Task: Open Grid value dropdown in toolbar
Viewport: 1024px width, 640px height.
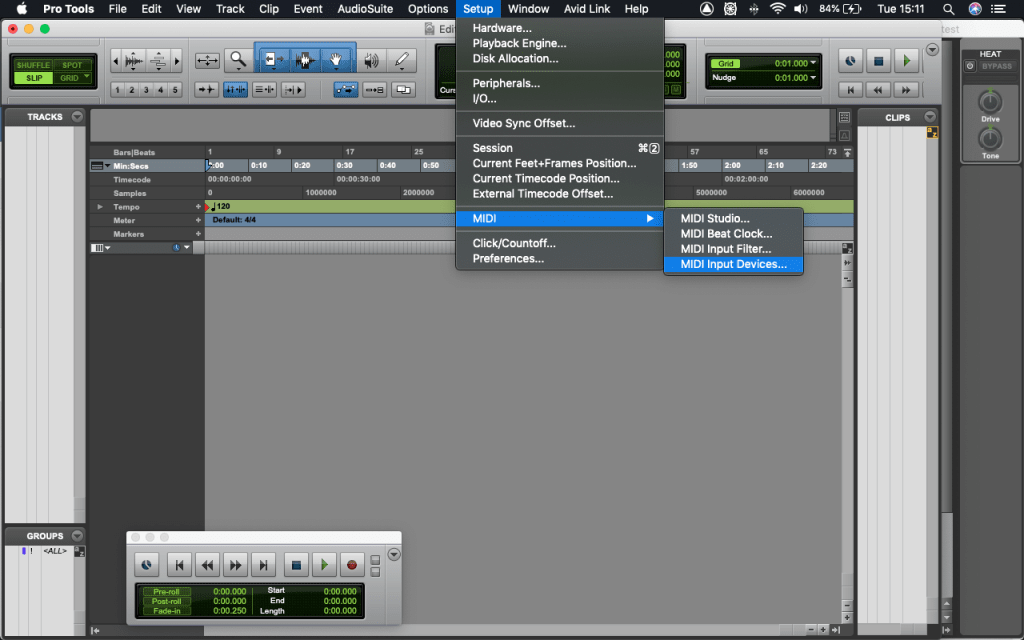Action: coord(813,63)
